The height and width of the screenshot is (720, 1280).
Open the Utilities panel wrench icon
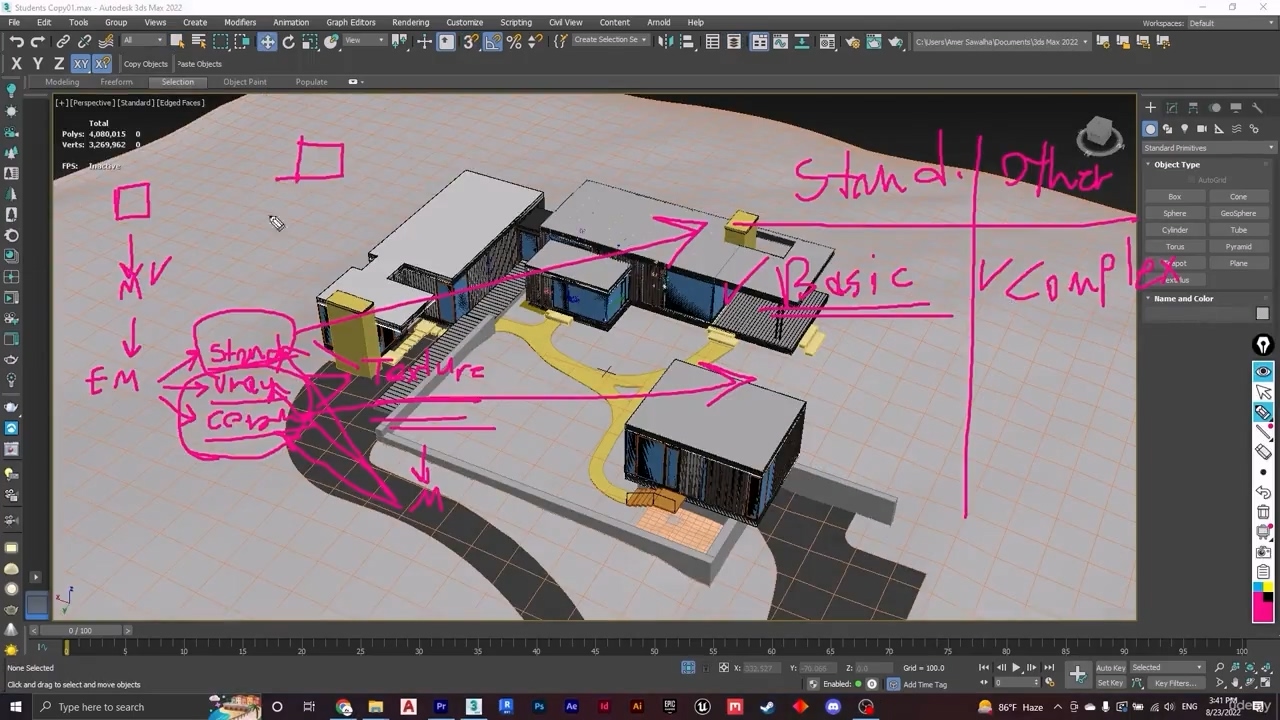1257,108
